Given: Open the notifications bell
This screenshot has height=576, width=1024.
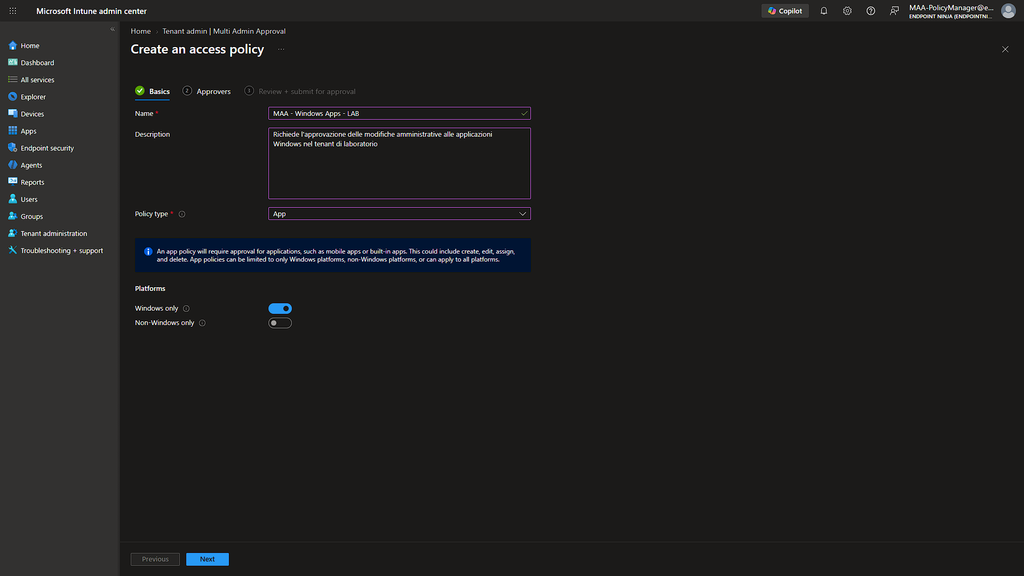Looking at the screenshot, I should [824, 11].
